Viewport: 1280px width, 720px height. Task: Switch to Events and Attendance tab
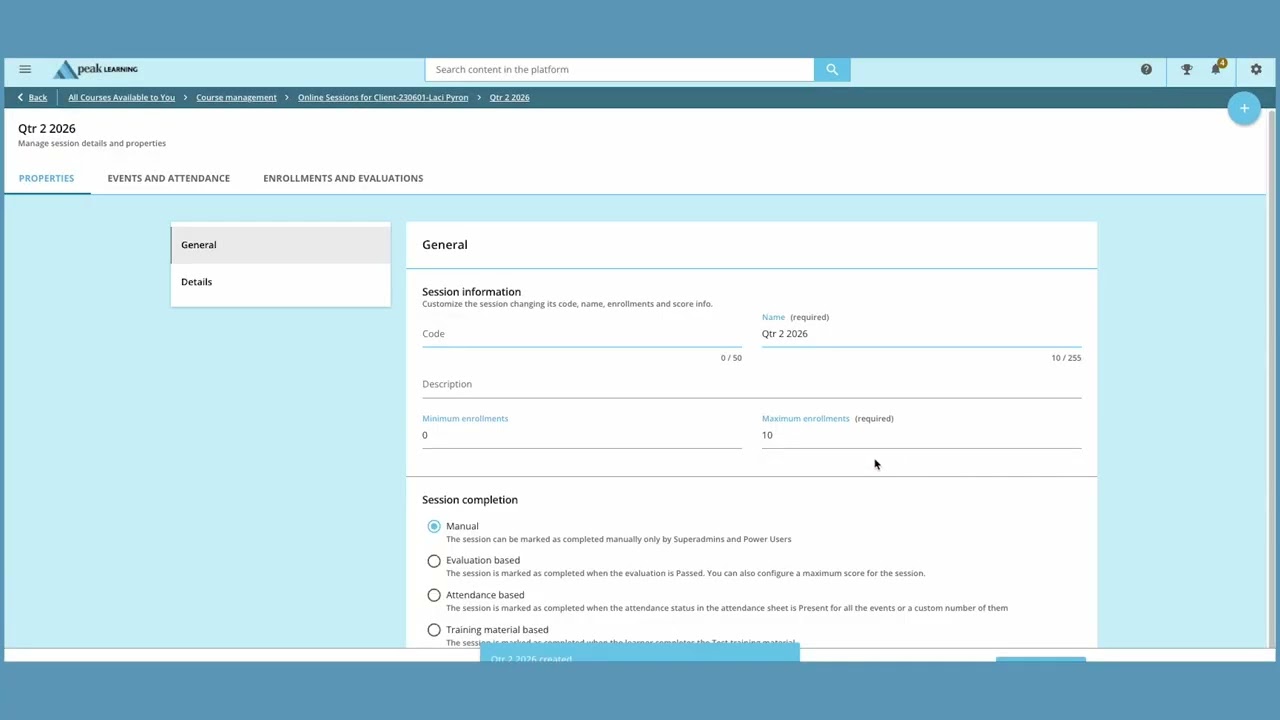169,178
